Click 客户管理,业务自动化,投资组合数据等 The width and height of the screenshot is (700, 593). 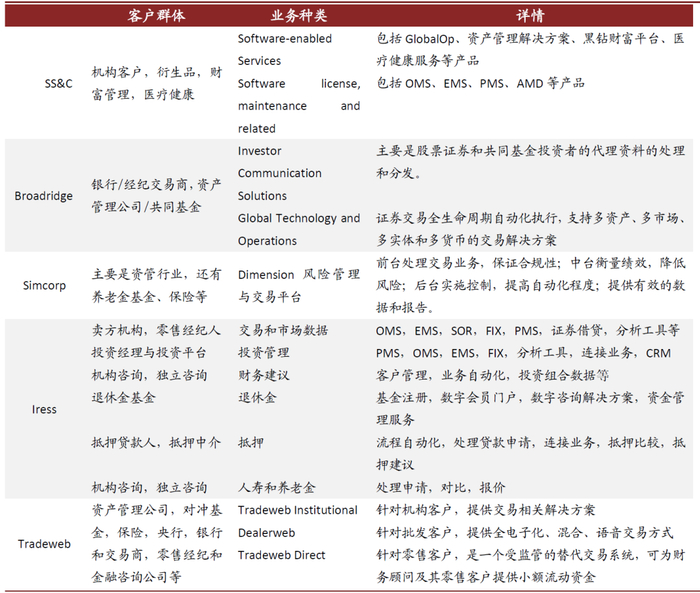(x=492, y=375)
